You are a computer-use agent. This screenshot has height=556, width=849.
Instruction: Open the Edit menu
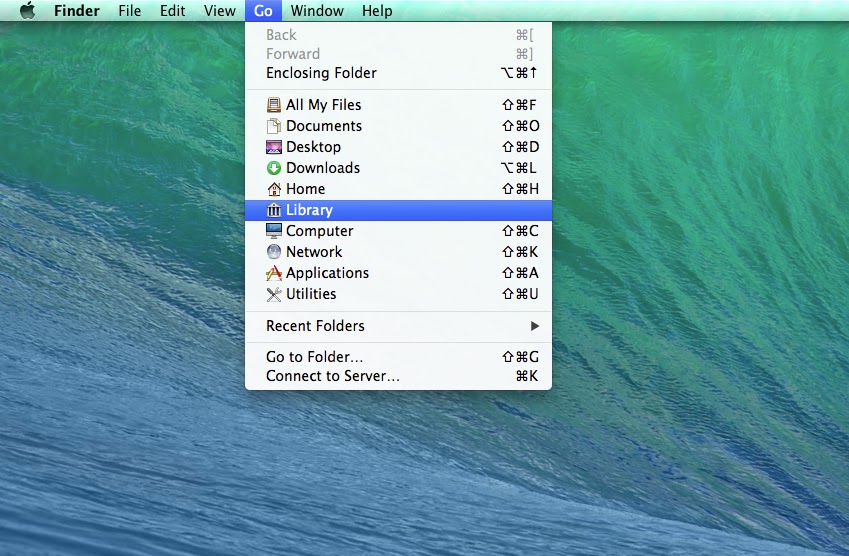173,11
